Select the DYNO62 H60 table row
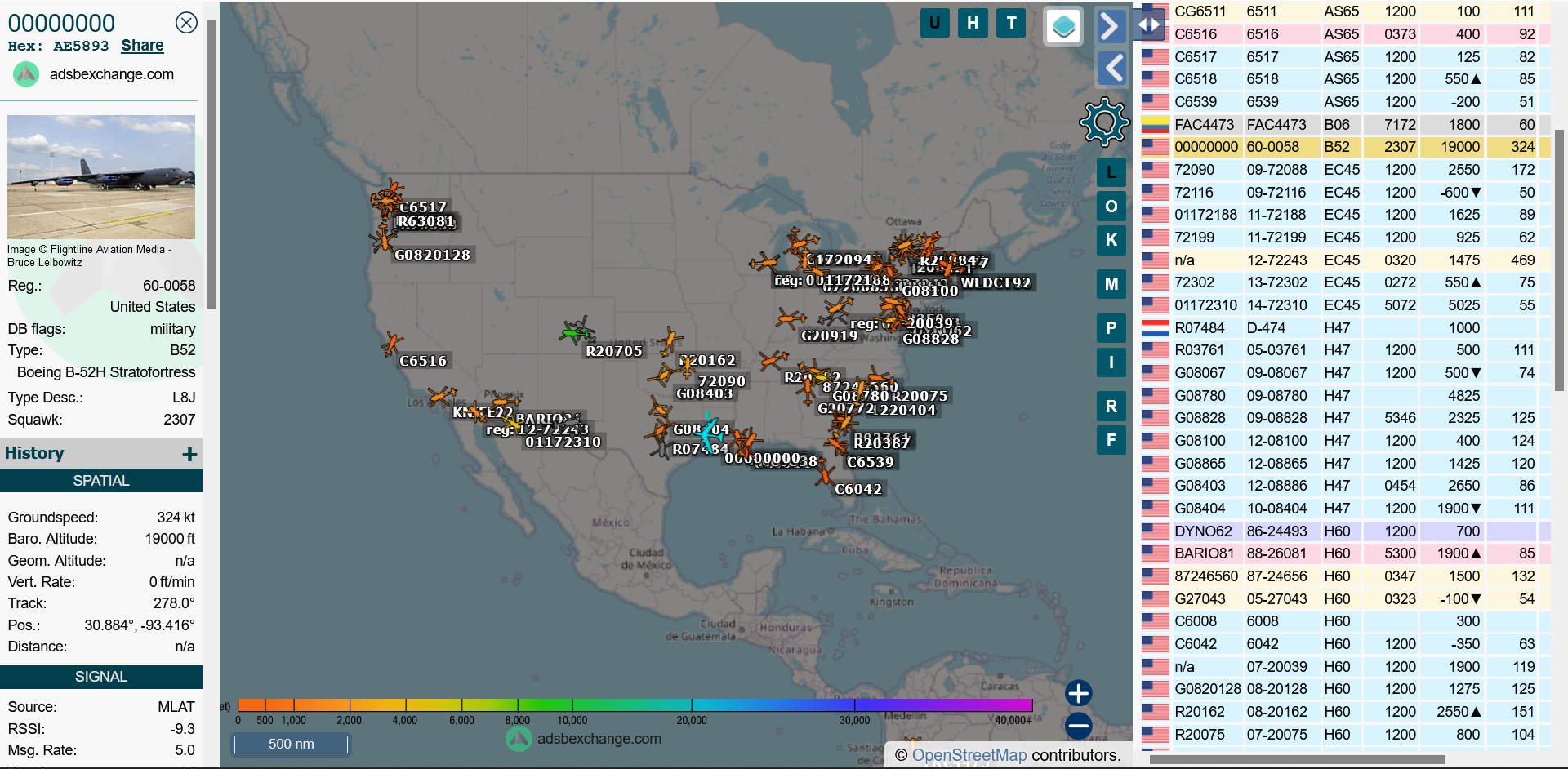Screen dimensions: 1568x769 click(x=1346, y=531)
